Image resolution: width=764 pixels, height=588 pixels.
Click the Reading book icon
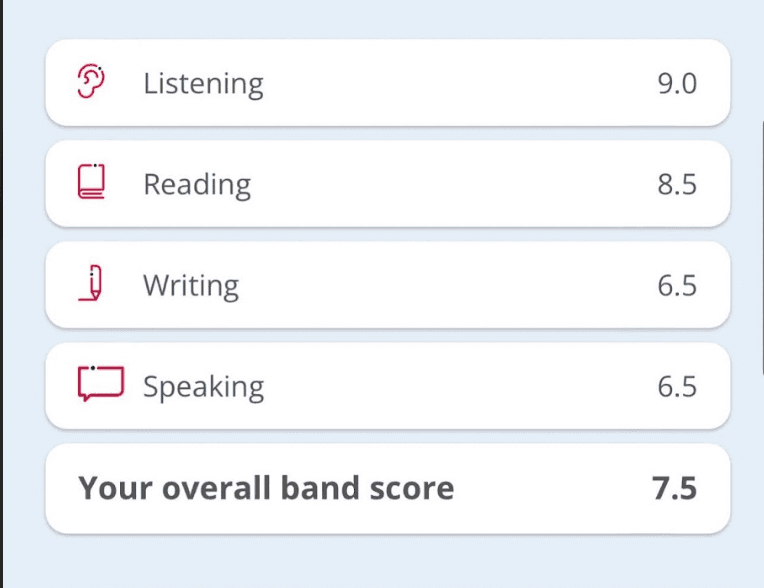coord(91,182)
